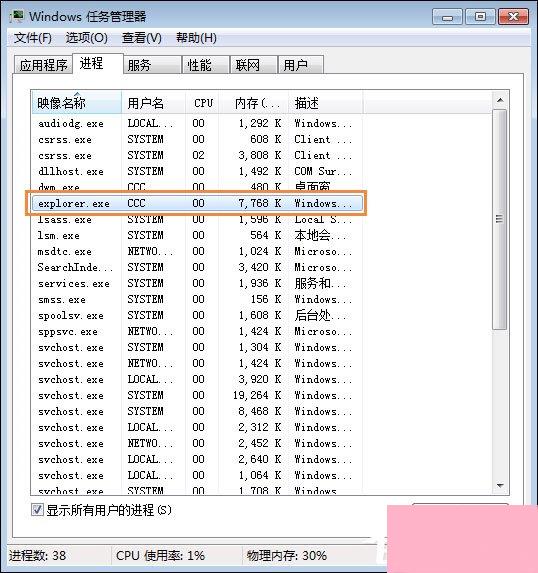Select the lsass.exe process

pos(197,219)
